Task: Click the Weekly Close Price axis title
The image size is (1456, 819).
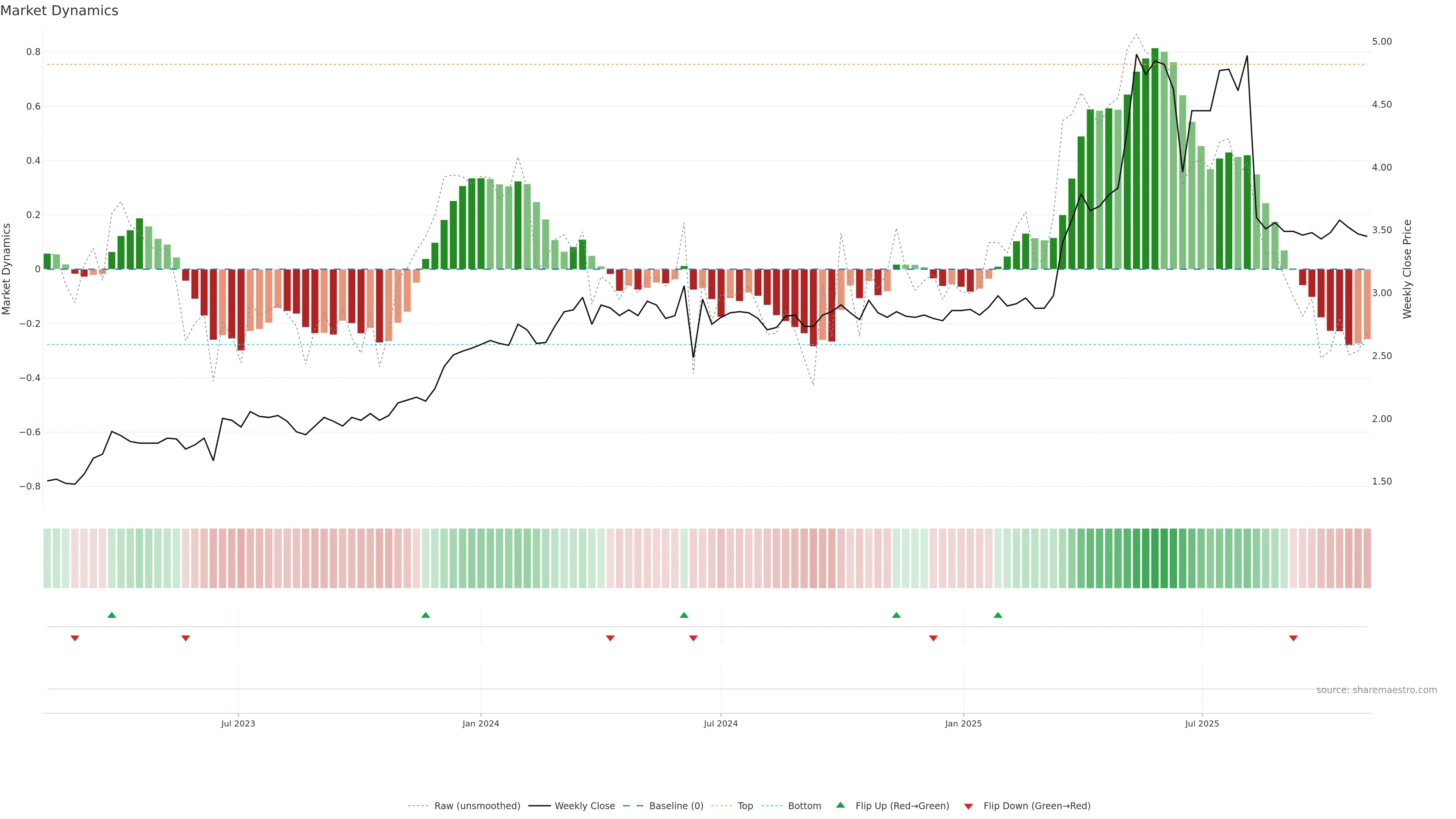Action: click(1407, 269)
